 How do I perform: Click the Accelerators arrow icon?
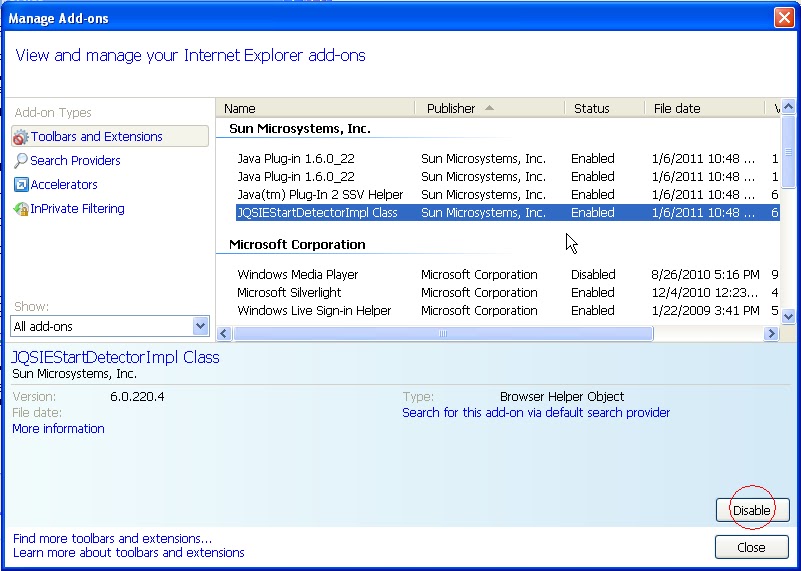coord(21,184)
